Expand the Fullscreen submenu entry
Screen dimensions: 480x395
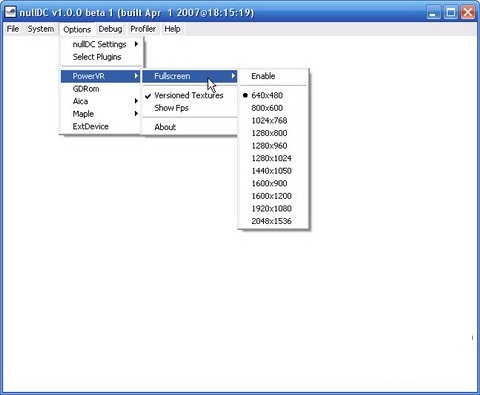(x=190, y=76)
